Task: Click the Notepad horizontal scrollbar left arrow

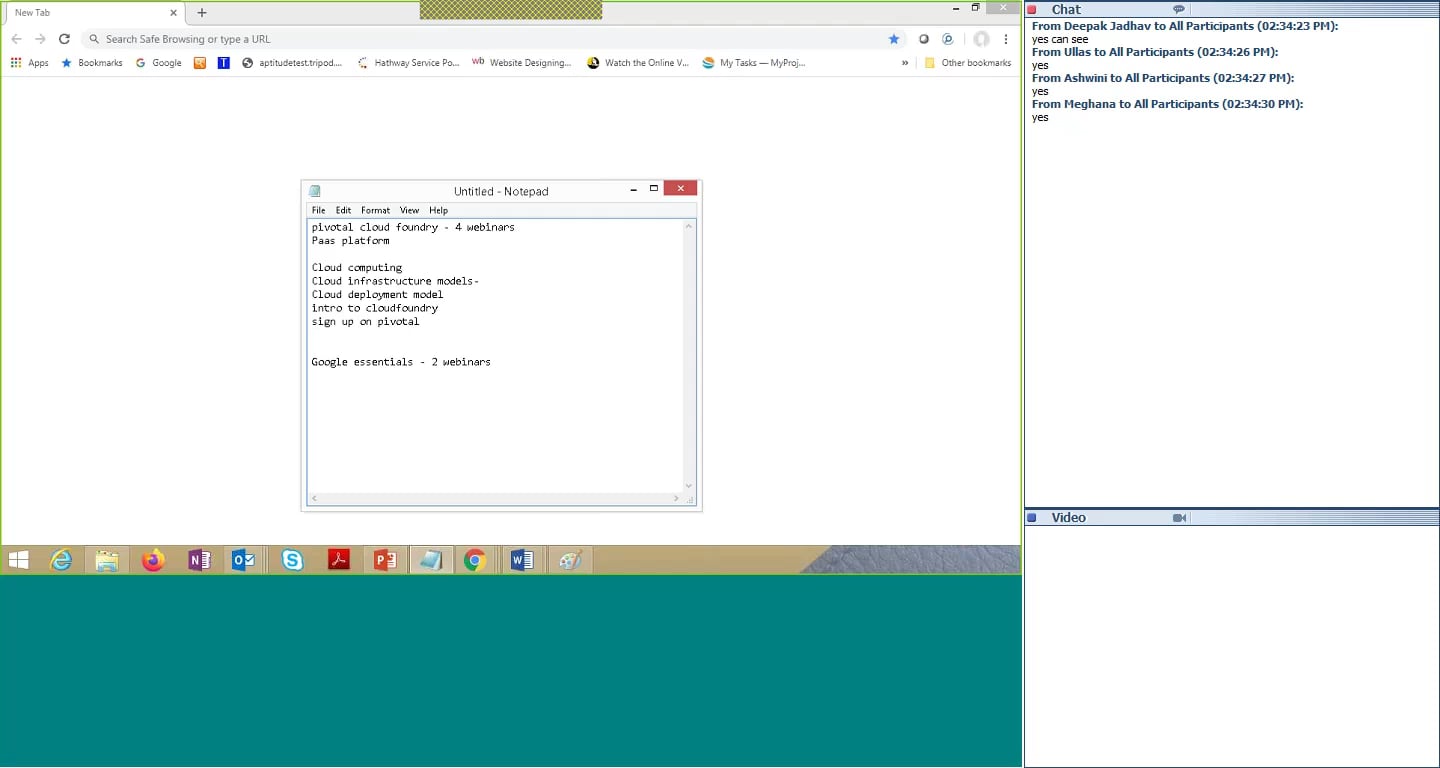Action: tap(314, 498)
